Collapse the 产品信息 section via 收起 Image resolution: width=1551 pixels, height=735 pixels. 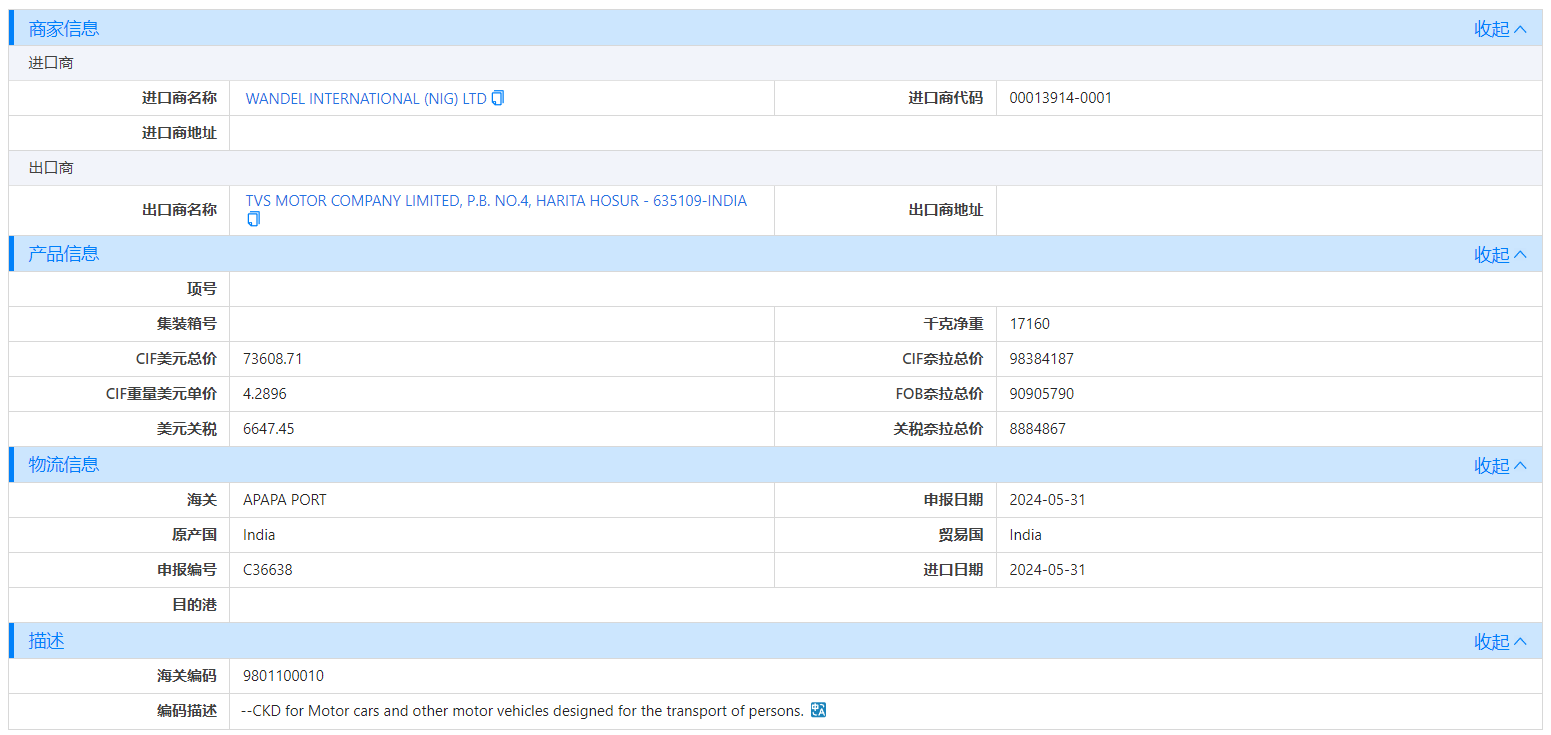(1492, 254)
